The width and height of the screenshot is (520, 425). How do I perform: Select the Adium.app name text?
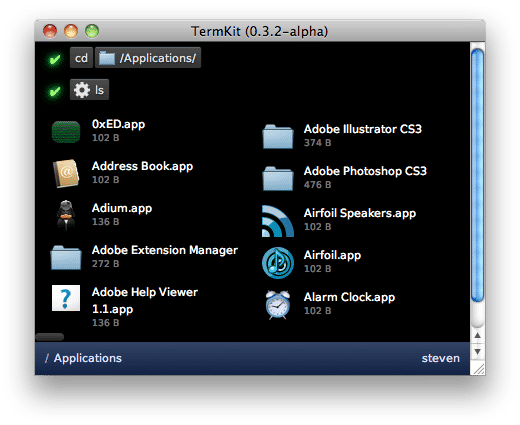122,208
